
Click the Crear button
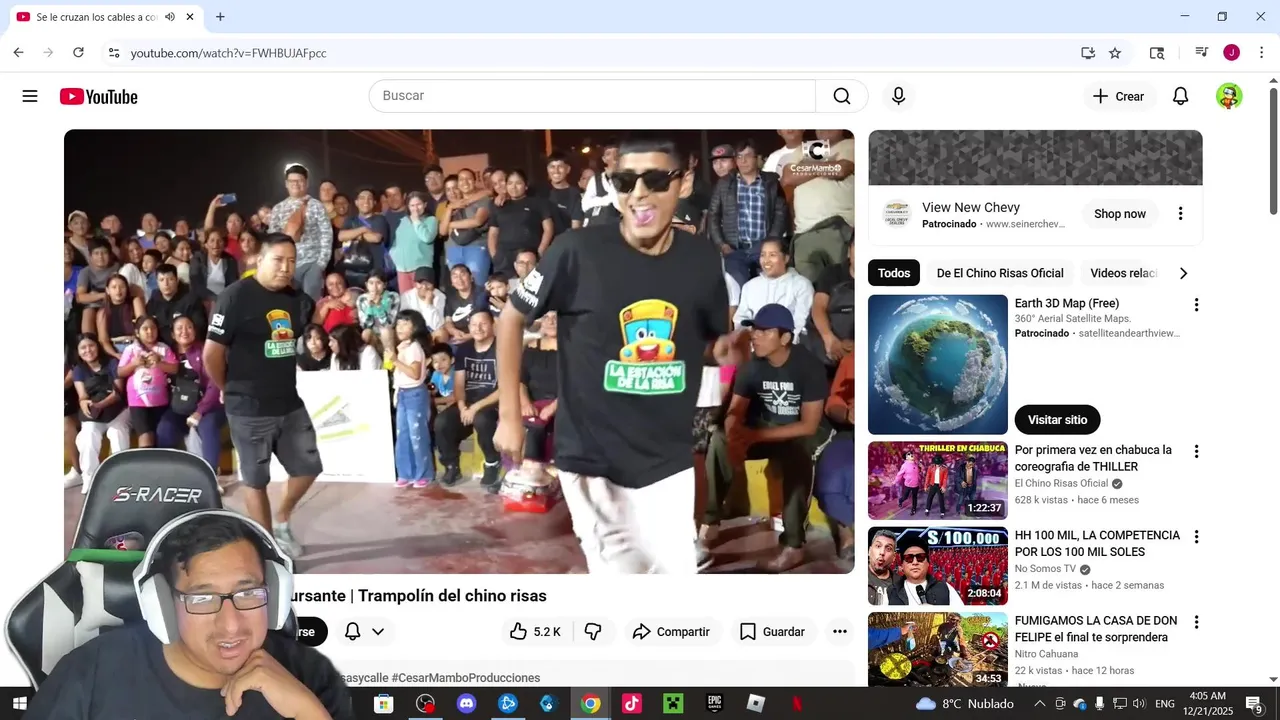pos(1118,96)
